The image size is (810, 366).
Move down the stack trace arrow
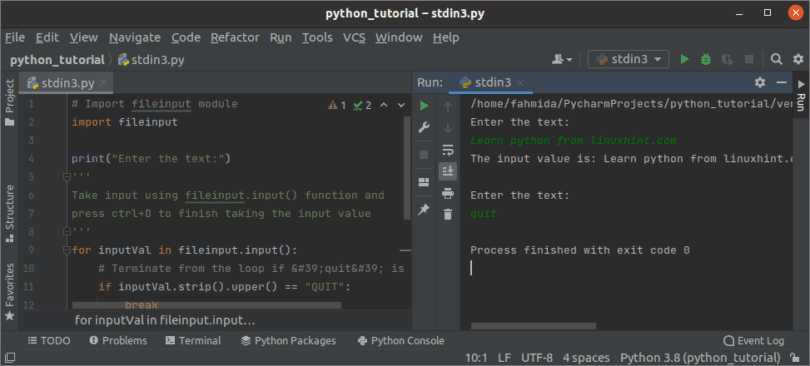pos(448,128)
